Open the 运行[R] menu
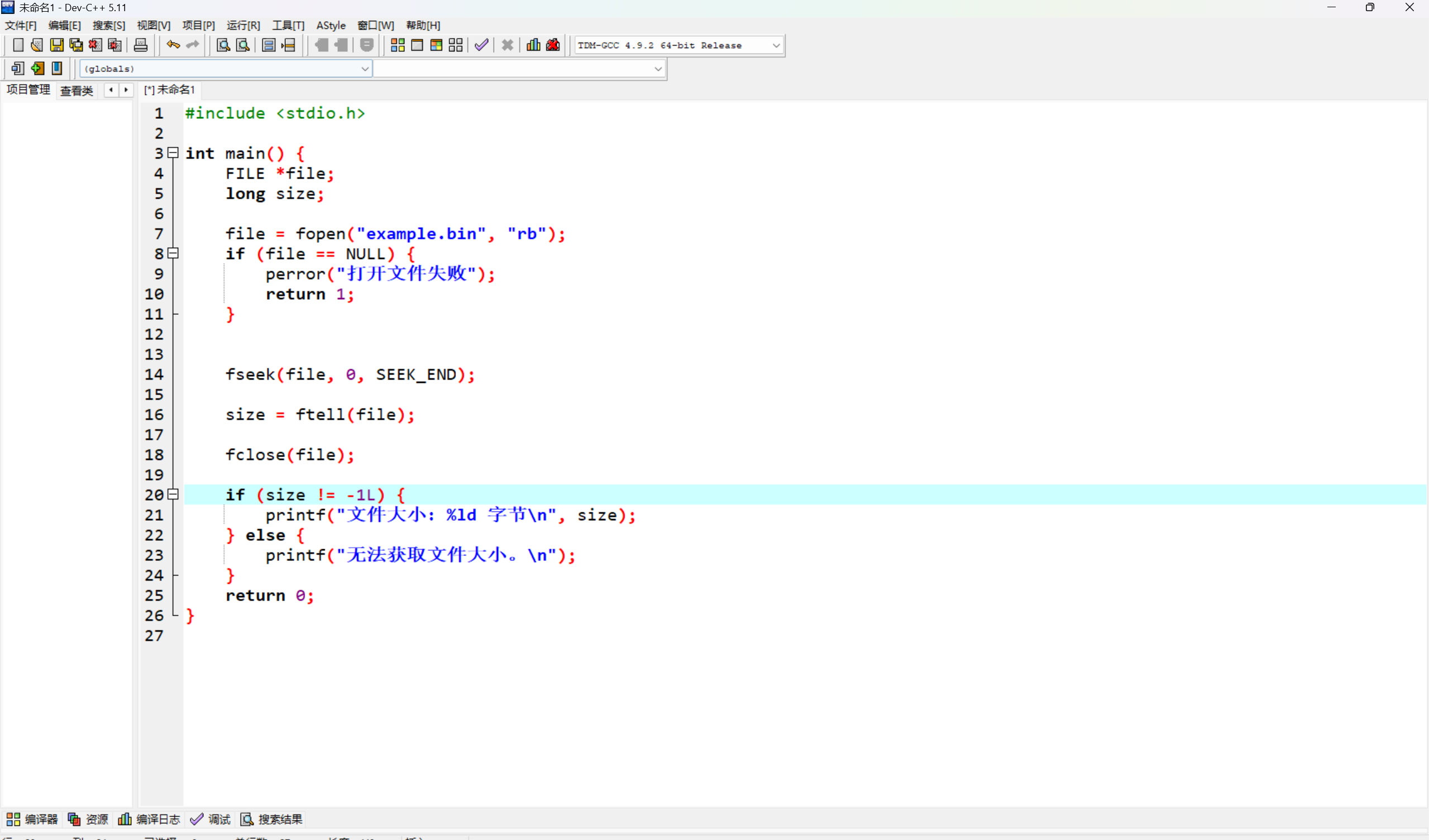The height and width of the screenshot is (840, 1429). [x=243, y=26]
